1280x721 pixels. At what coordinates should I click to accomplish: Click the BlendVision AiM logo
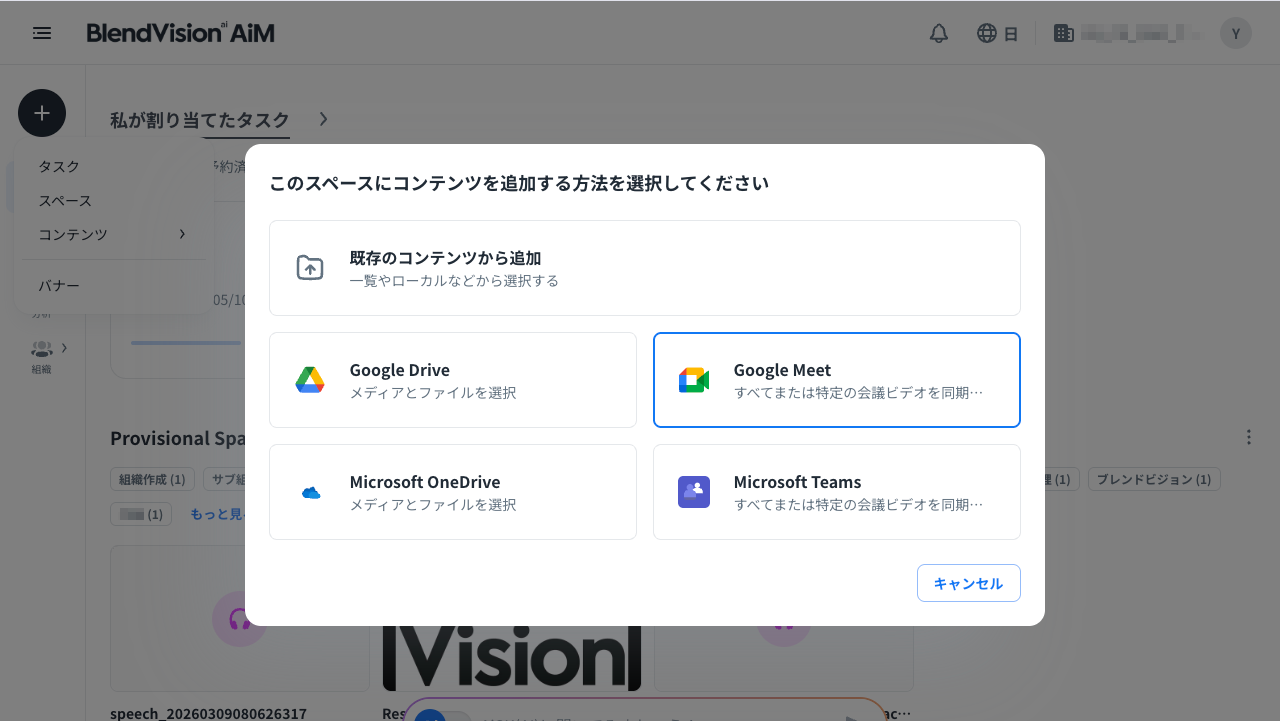point(180,33)
